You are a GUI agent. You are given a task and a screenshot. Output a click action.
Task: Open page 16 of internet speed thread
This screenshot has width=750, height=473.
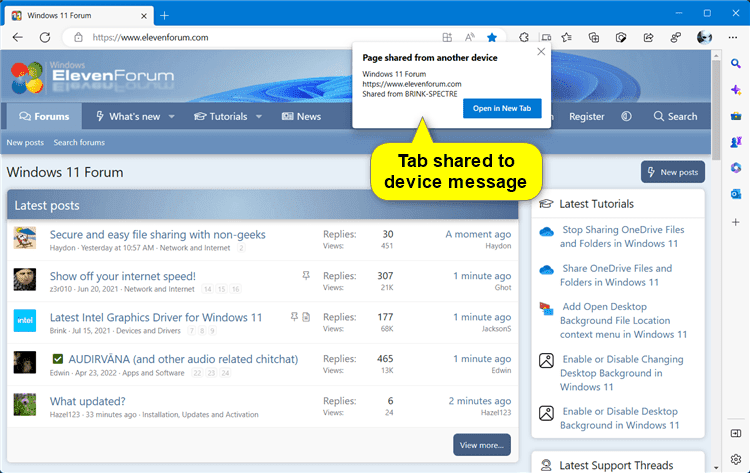coord(235,289)
